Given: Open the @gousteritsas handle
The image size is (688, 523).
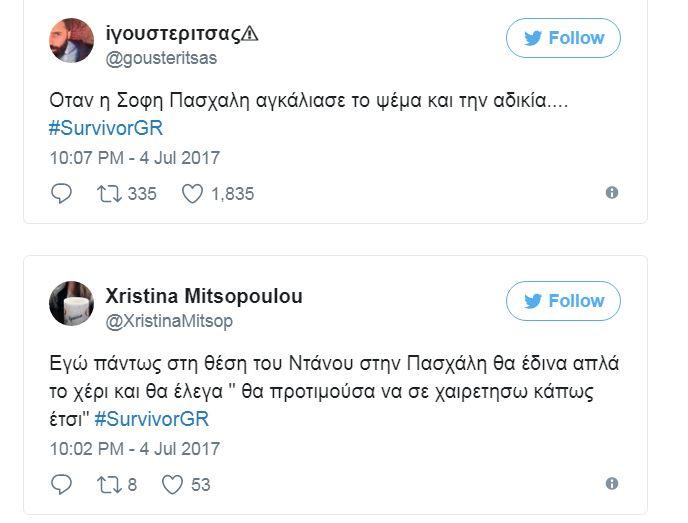Looking at the screenshot, I should point(161,57).
